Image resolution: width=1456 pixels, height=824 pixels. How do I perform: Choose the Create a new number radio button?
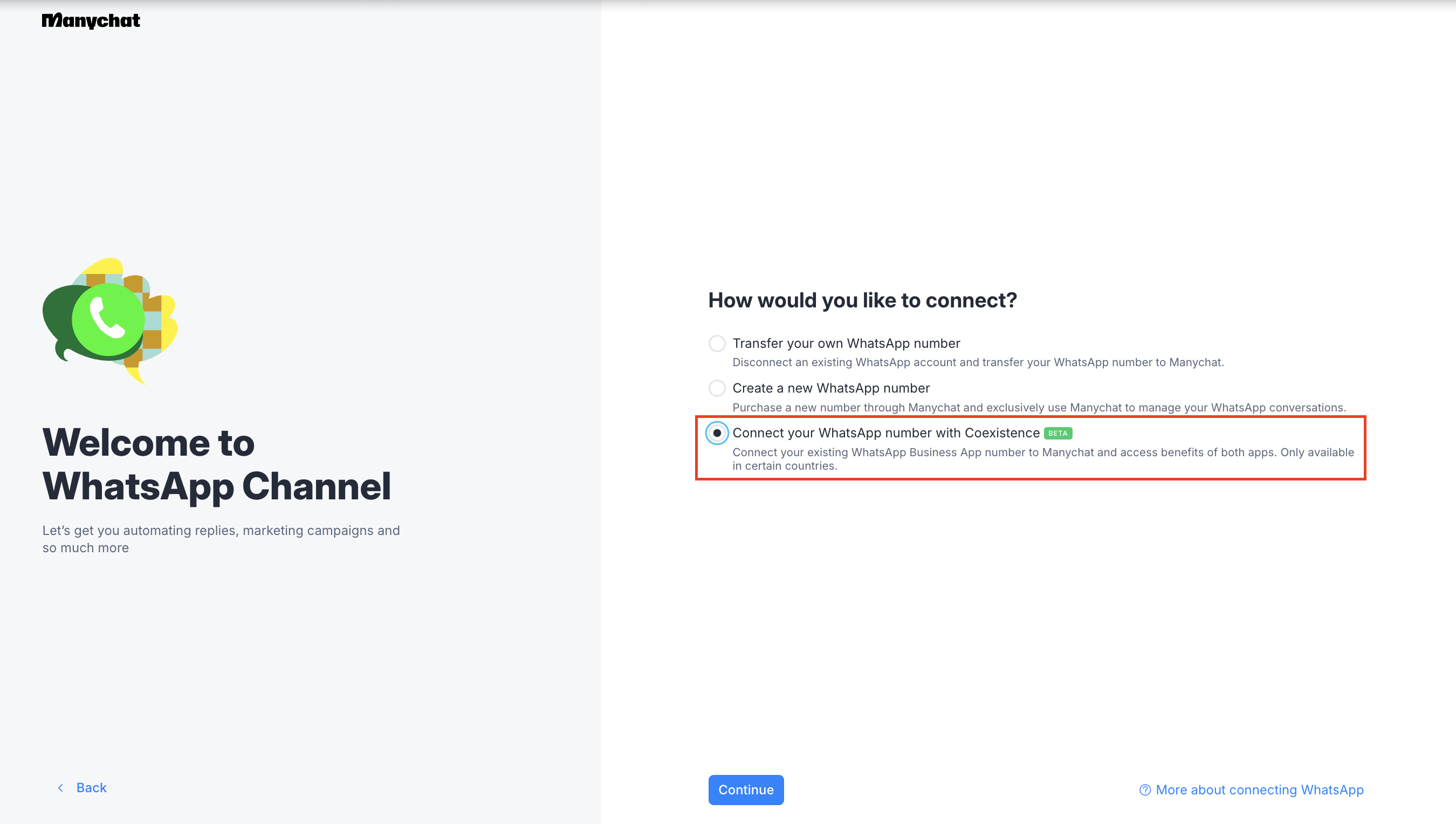717,388
